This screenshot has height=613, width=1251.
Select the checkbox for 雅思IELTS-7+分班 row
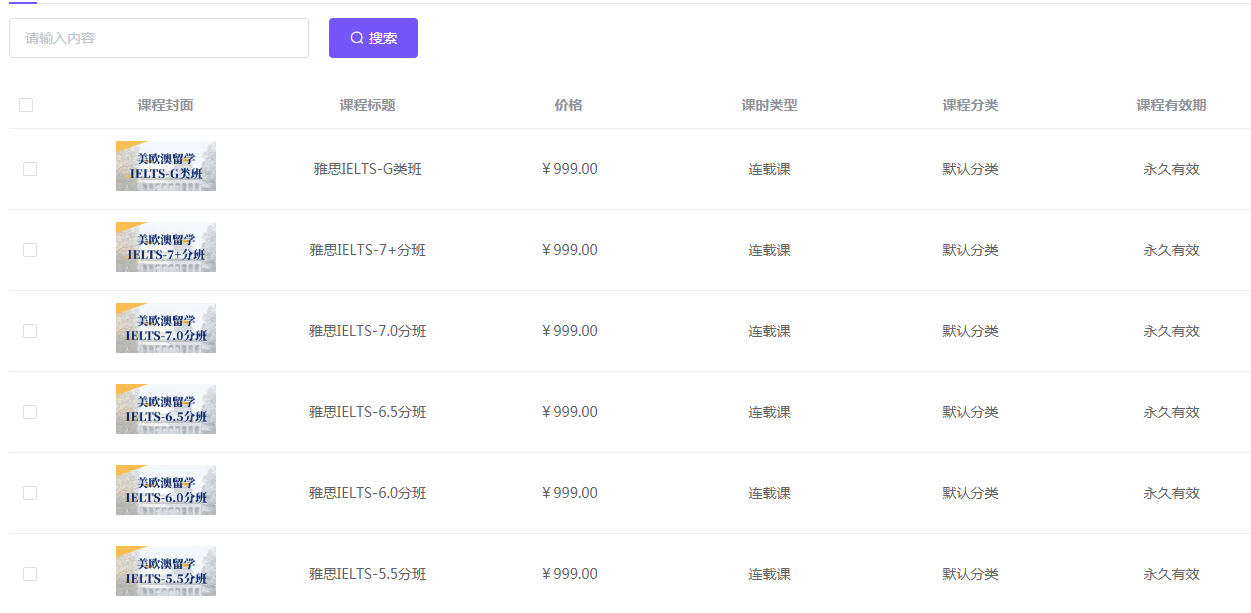[x=30, y=250]
